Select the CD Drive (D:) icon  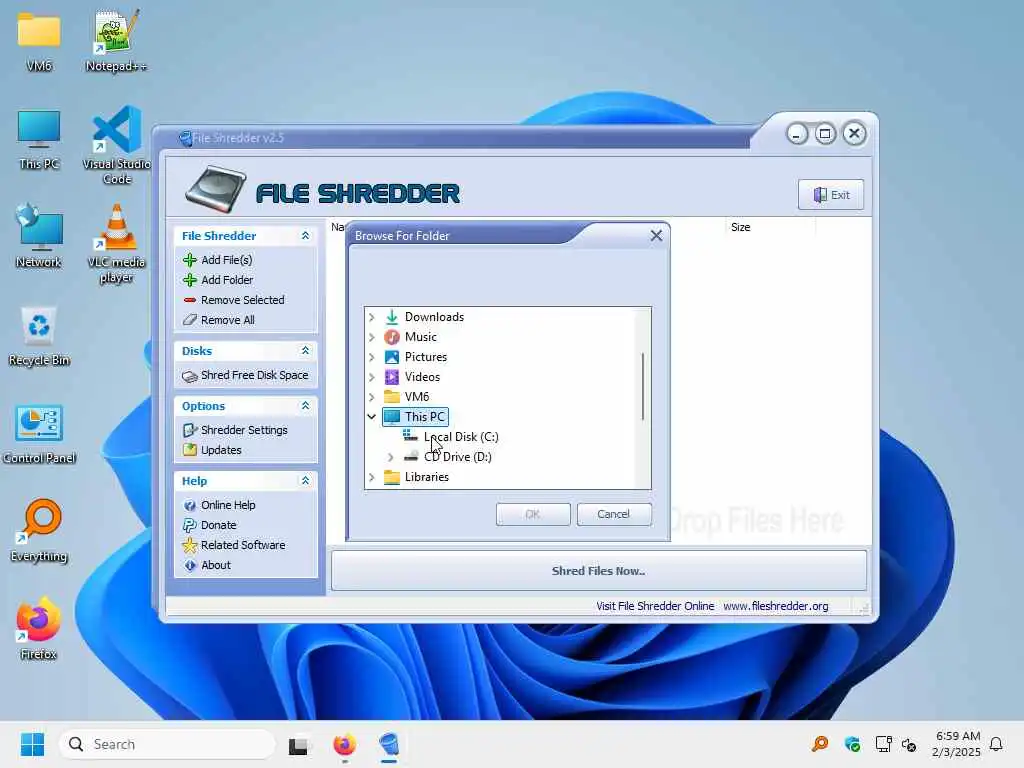pyautogui.click(x=411, y=456)
